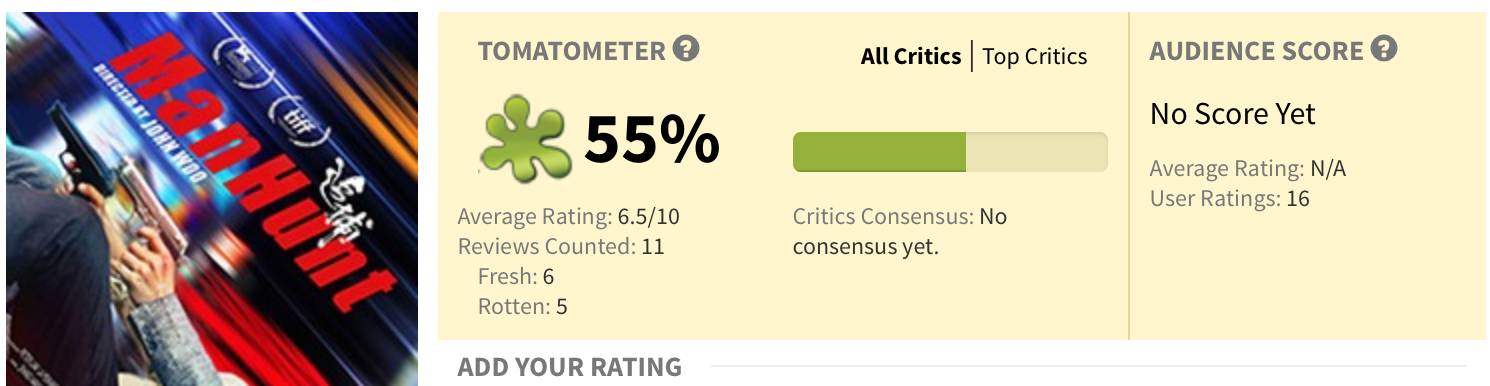Viewport: 1490px width, 386px height.
Task: Click the ADD YOUR RATING heading
Action: pyautogui.click(x=570, y=367)
